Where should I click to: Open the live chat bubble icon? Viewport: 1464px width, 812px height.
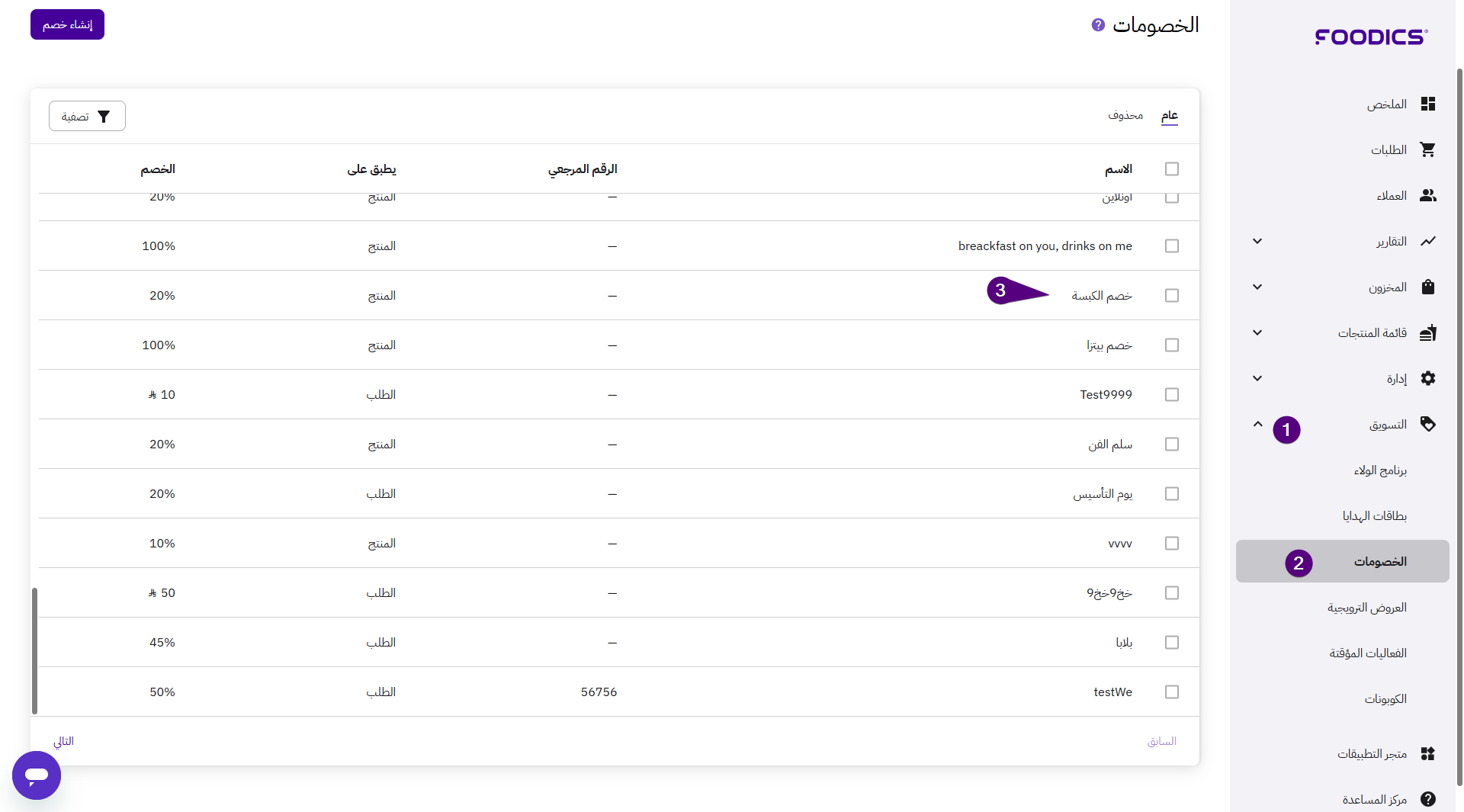point(37,775)
